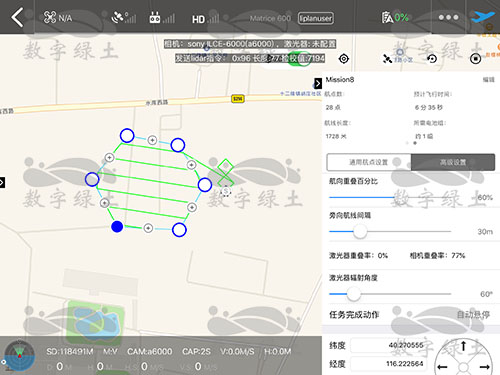The width and height of the screenshot is (500, 375).
Task: Tap 编辑 to edit Mission8
Action: 489,80
